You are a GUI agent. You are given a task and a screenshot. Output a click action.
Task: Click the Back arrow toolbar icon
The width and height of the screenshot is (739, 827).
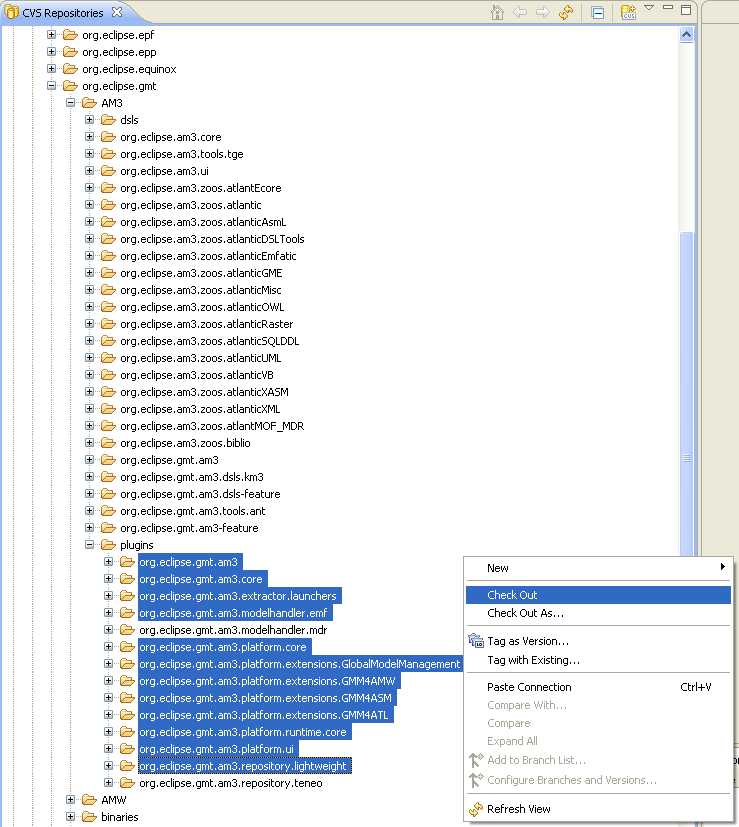[520, 12]
